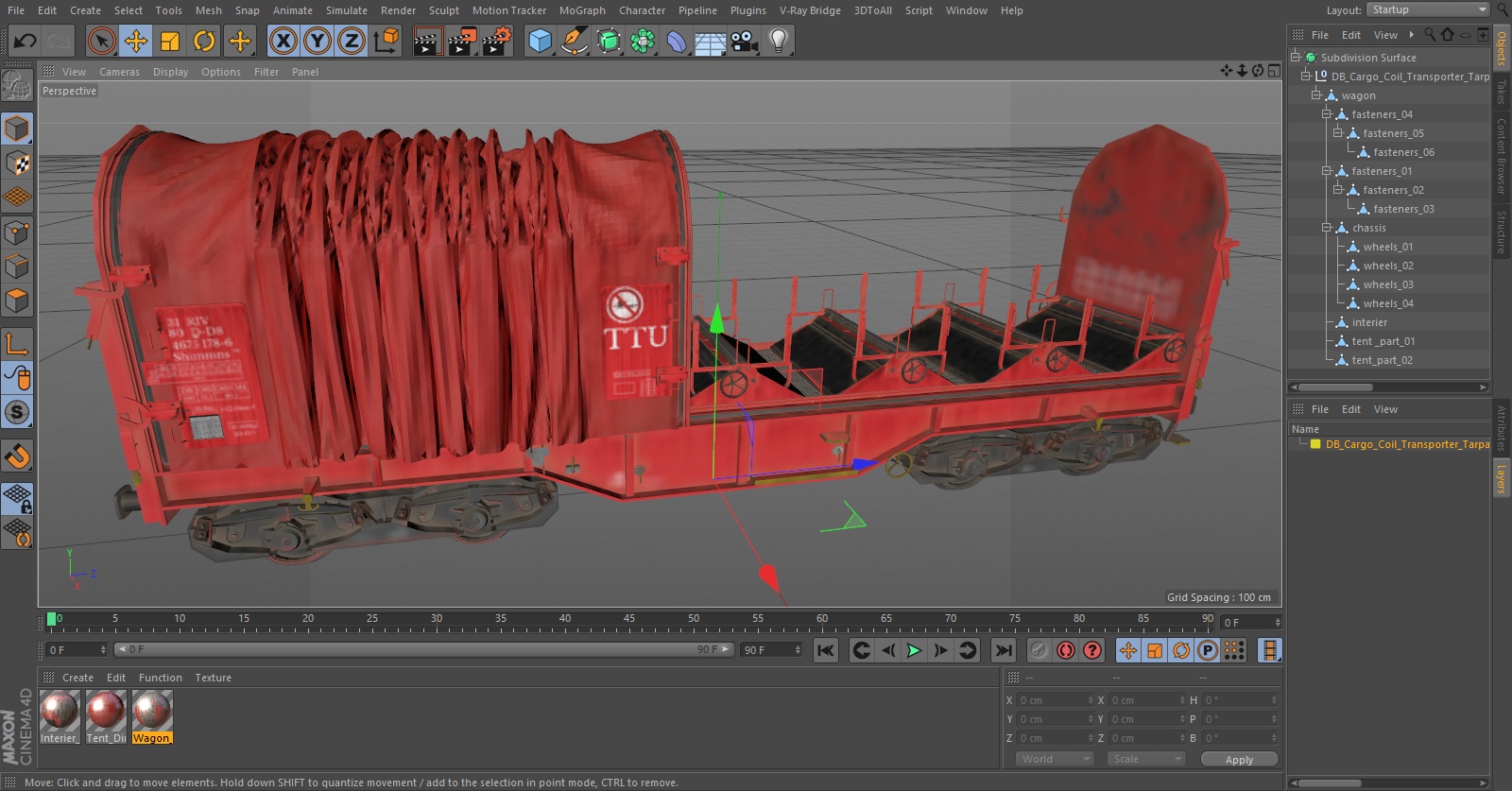The width and height of the screenshot is (1512, 791).
Task: Go to start of animation
Action: (x=826, y=650)
